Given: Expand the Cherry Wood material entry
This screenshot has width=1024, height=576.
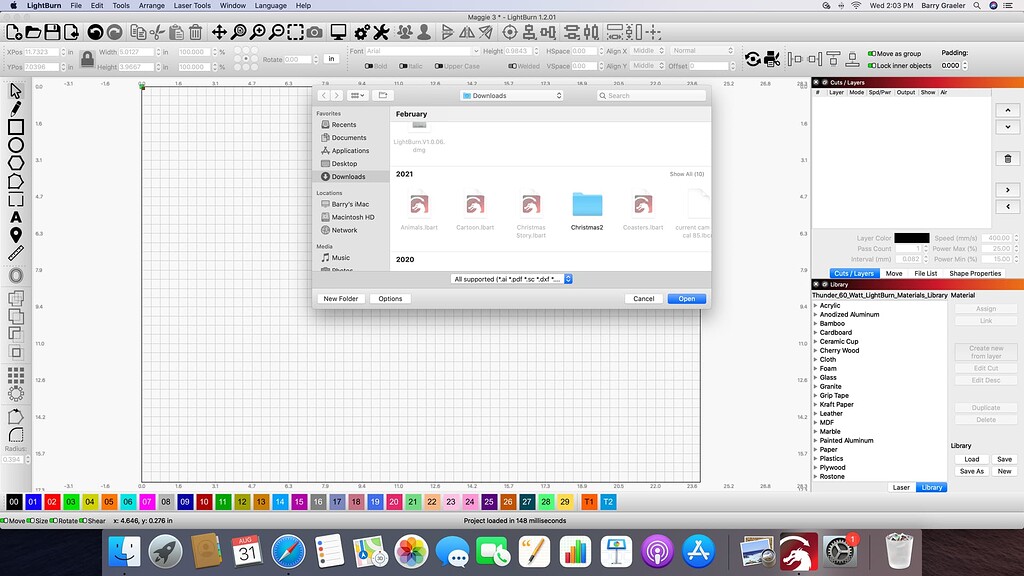Looking at the screenshot, I should [x=816, y=350].
